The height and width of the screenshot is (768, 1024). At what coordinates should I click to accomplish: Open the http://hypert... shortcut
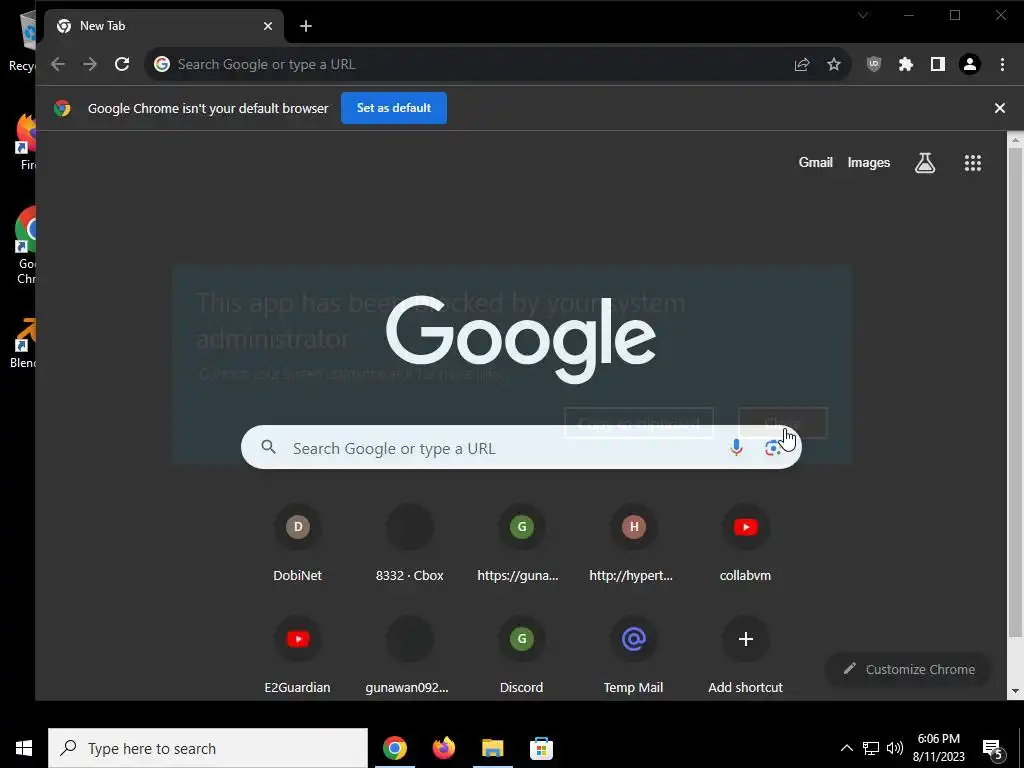coord(633,544)
